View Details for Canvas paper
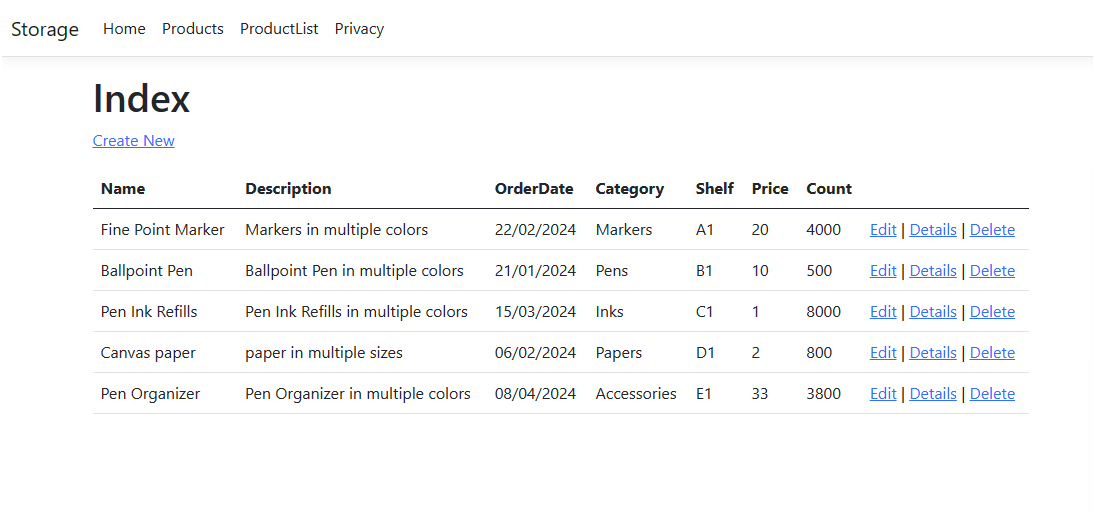The height and width of the screenshot is (514, 1095). pyautogui.click(x=932, y=353)
